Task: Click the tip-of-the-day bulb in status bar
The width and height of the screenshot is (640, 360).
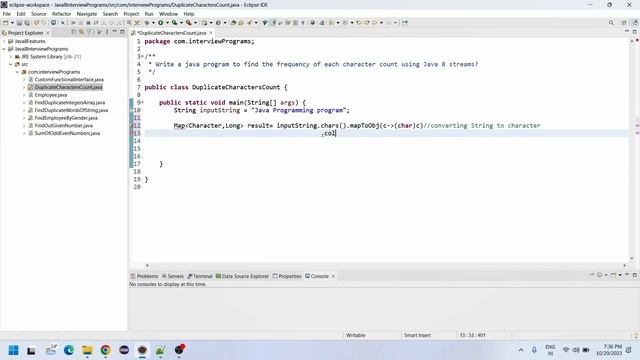Action: pyautogui.click(x=635, y=336)
